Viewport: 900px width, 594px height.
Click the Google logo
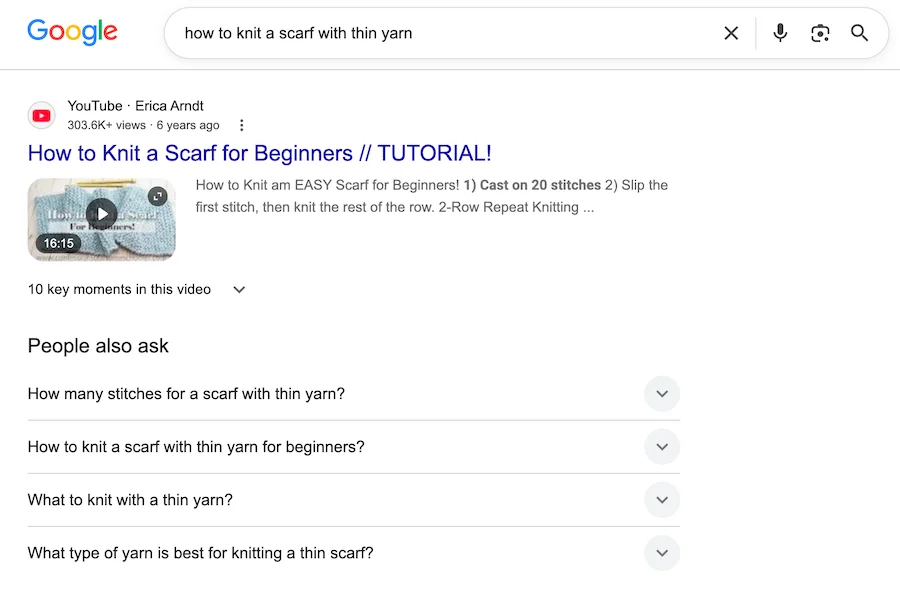pyautogui.click(x=72, y=32)
